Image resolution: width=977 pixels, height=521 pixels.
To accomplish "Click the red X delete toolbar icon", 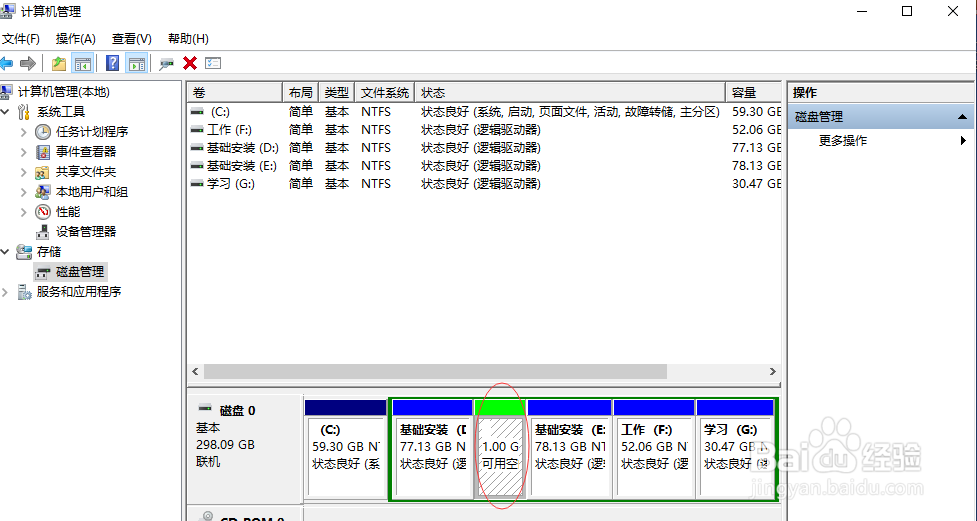I will tap(190, 63).
